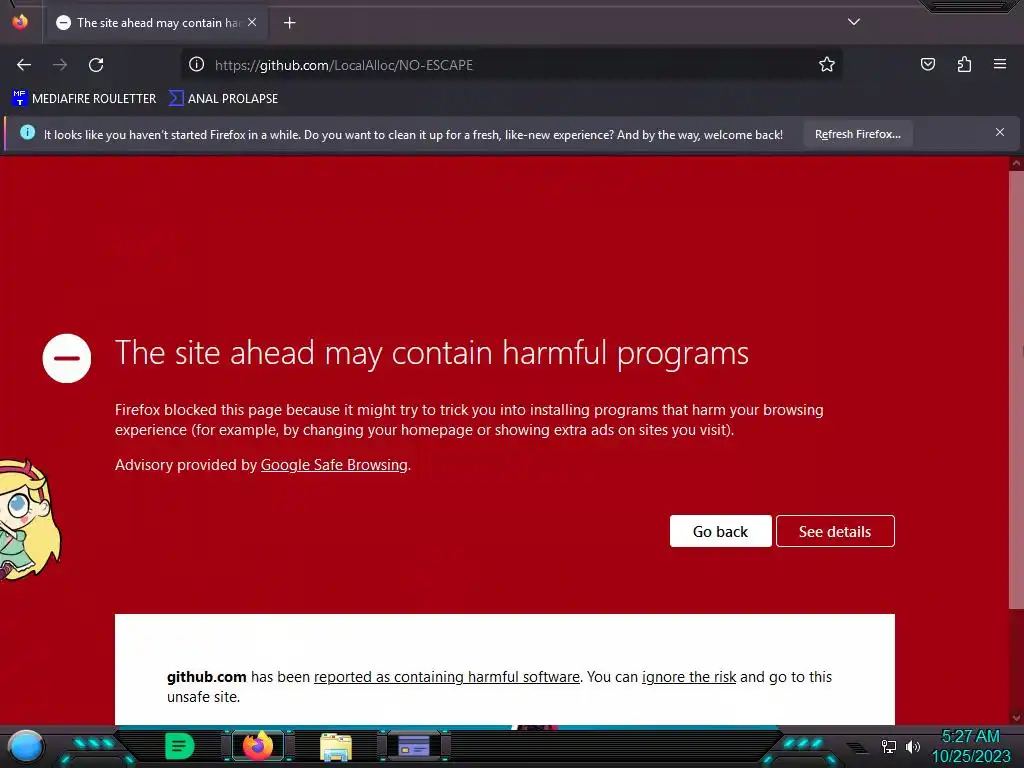The image size is (1024, 768).
Task: Bookmark this page with the star icon
Action: point(827,64)
